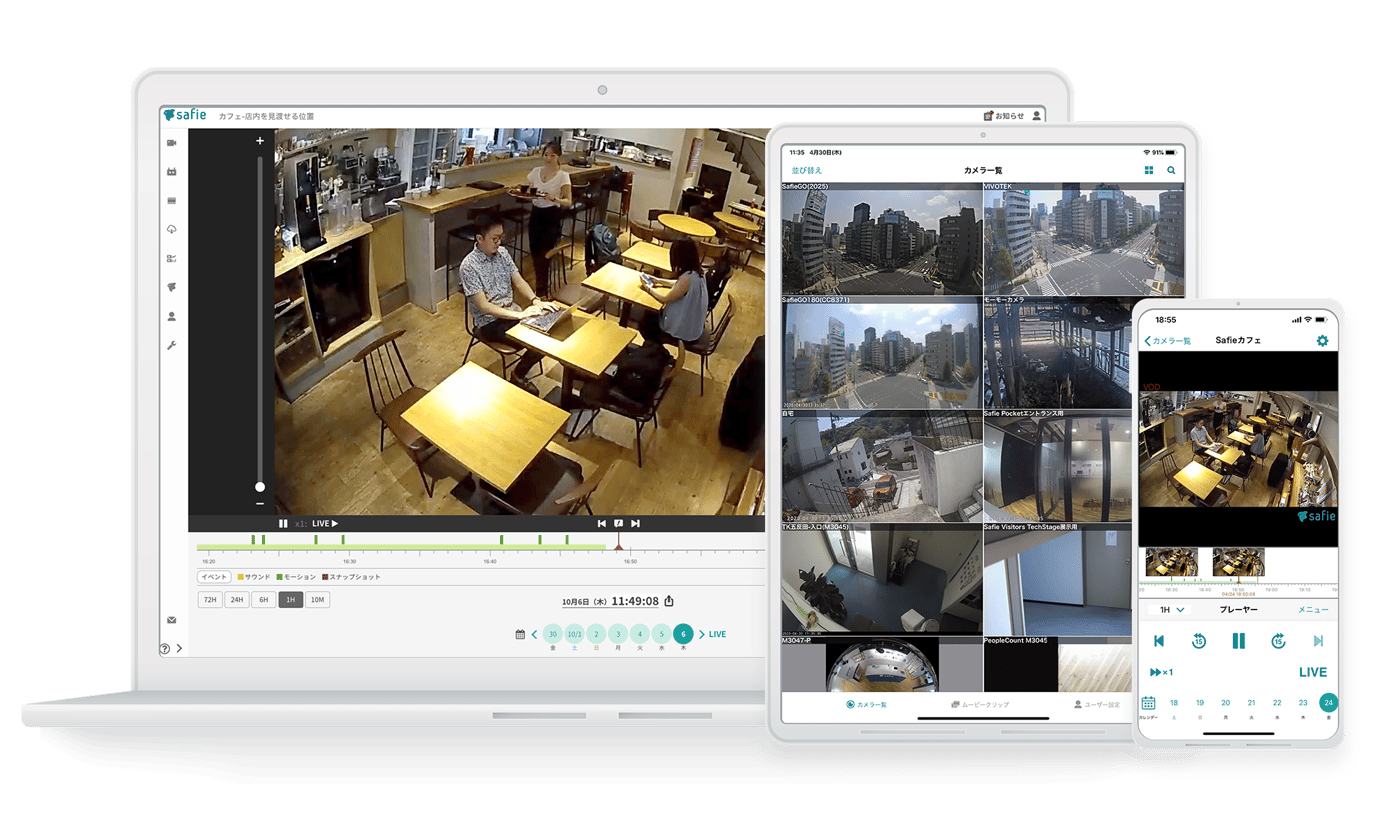Select the 1H timeline range

291,600
